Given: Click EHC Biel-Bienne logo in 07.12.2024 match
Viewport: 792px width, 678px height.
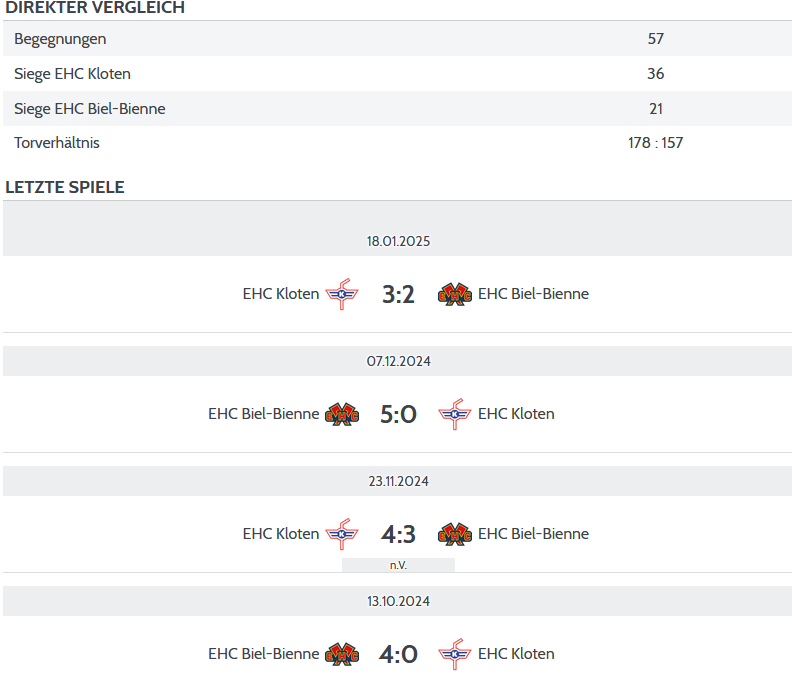Looking at the screenshot, I should click(x=341, y=414).
